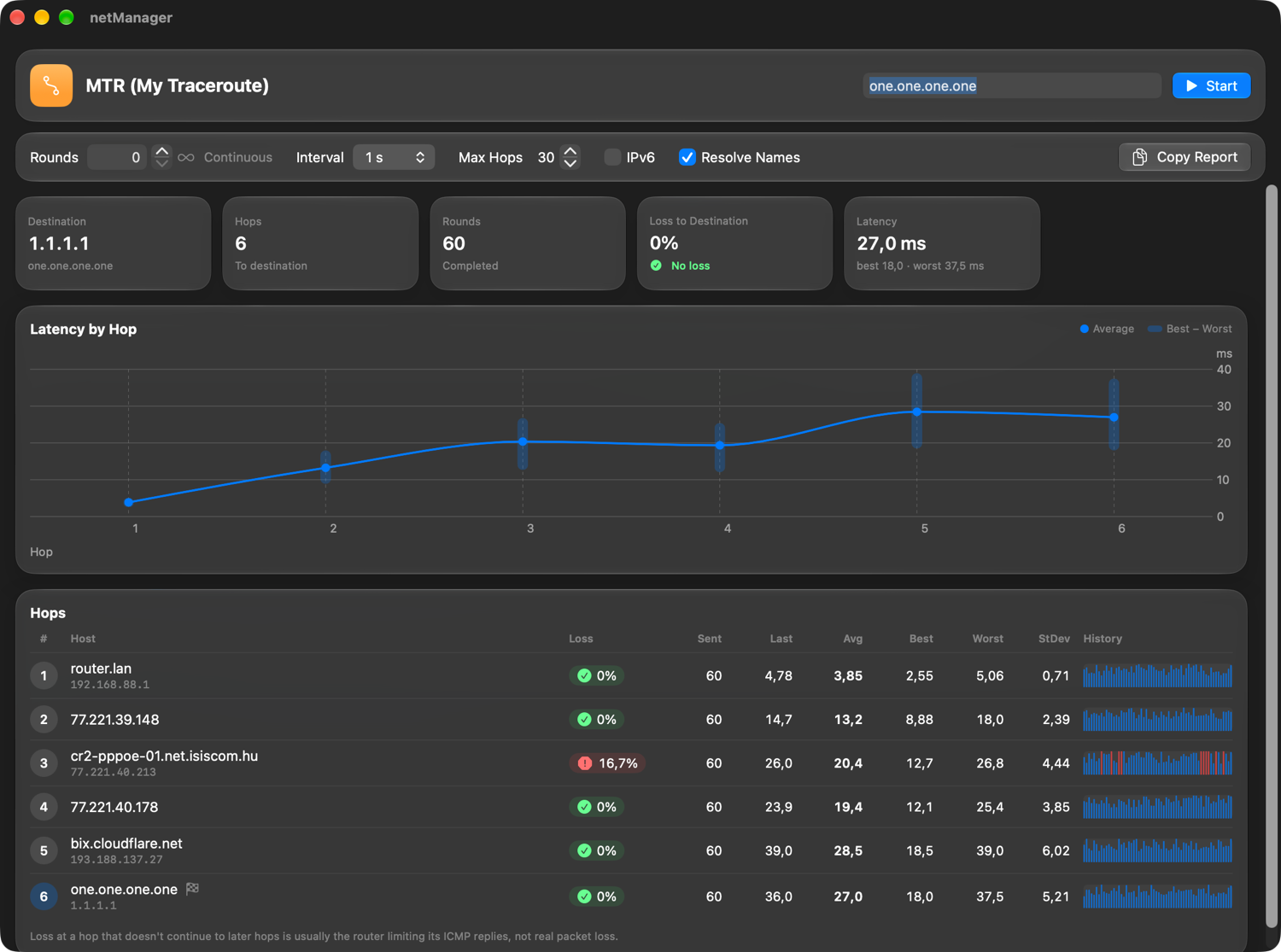This screenshot has height=952, width=1281.
Task: Select the cr2-pppoe-01.net.isiscom.hu host name
Action: 164,756
